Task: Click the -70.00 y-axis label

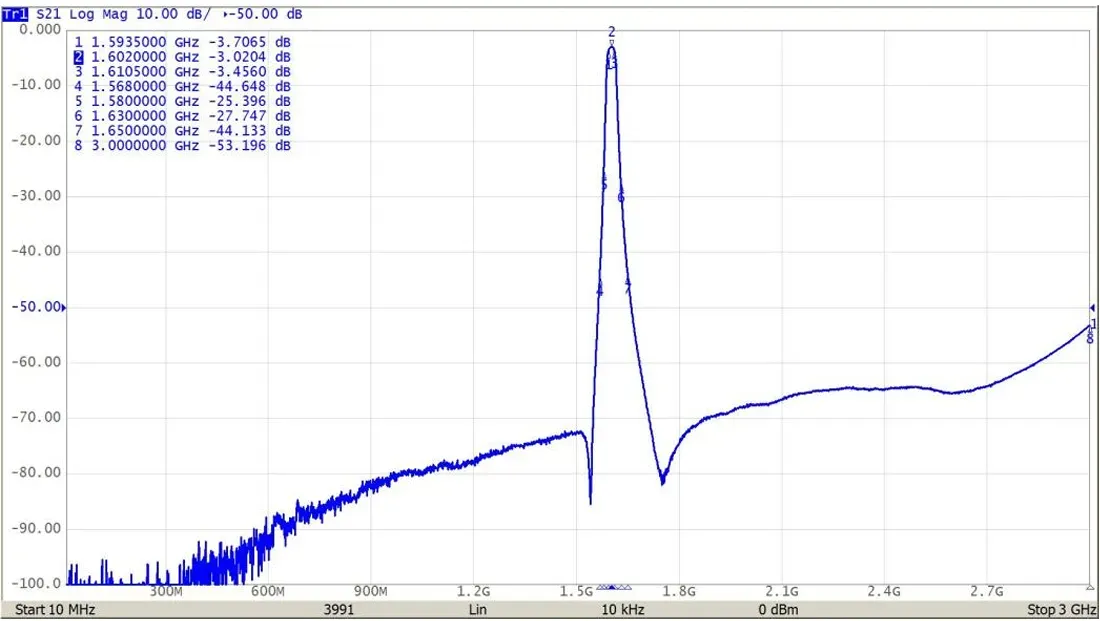Action: [x=36, y=418]
